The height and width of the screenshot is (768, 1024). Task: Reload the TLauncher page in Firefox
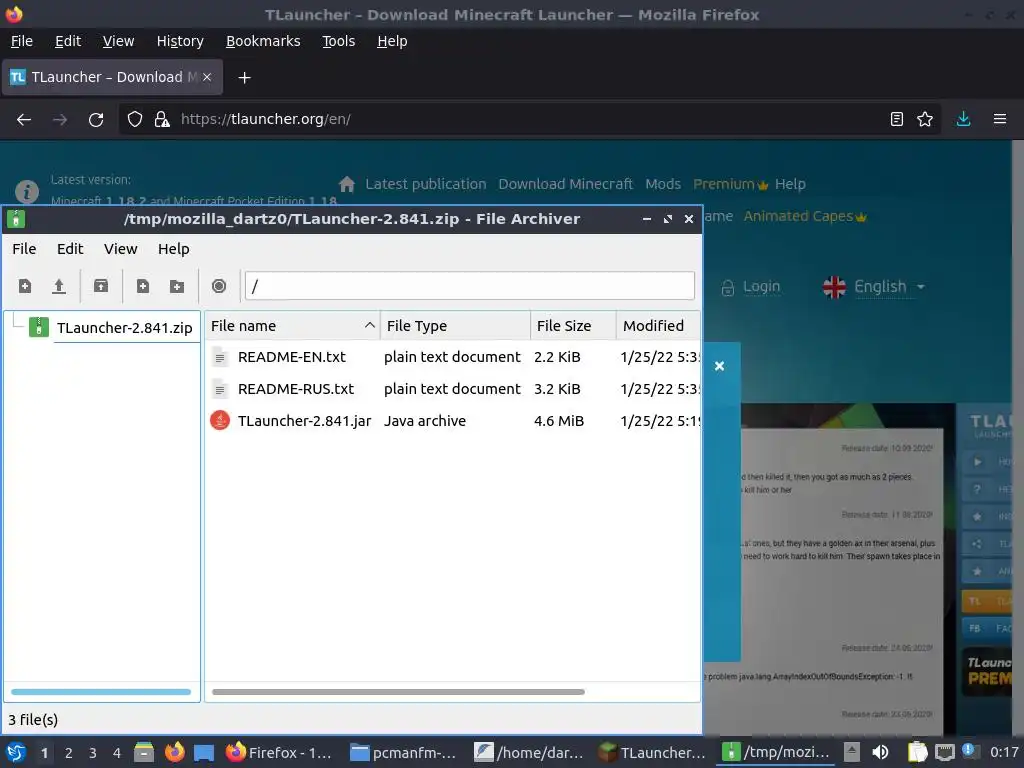(x=96, y=120)
